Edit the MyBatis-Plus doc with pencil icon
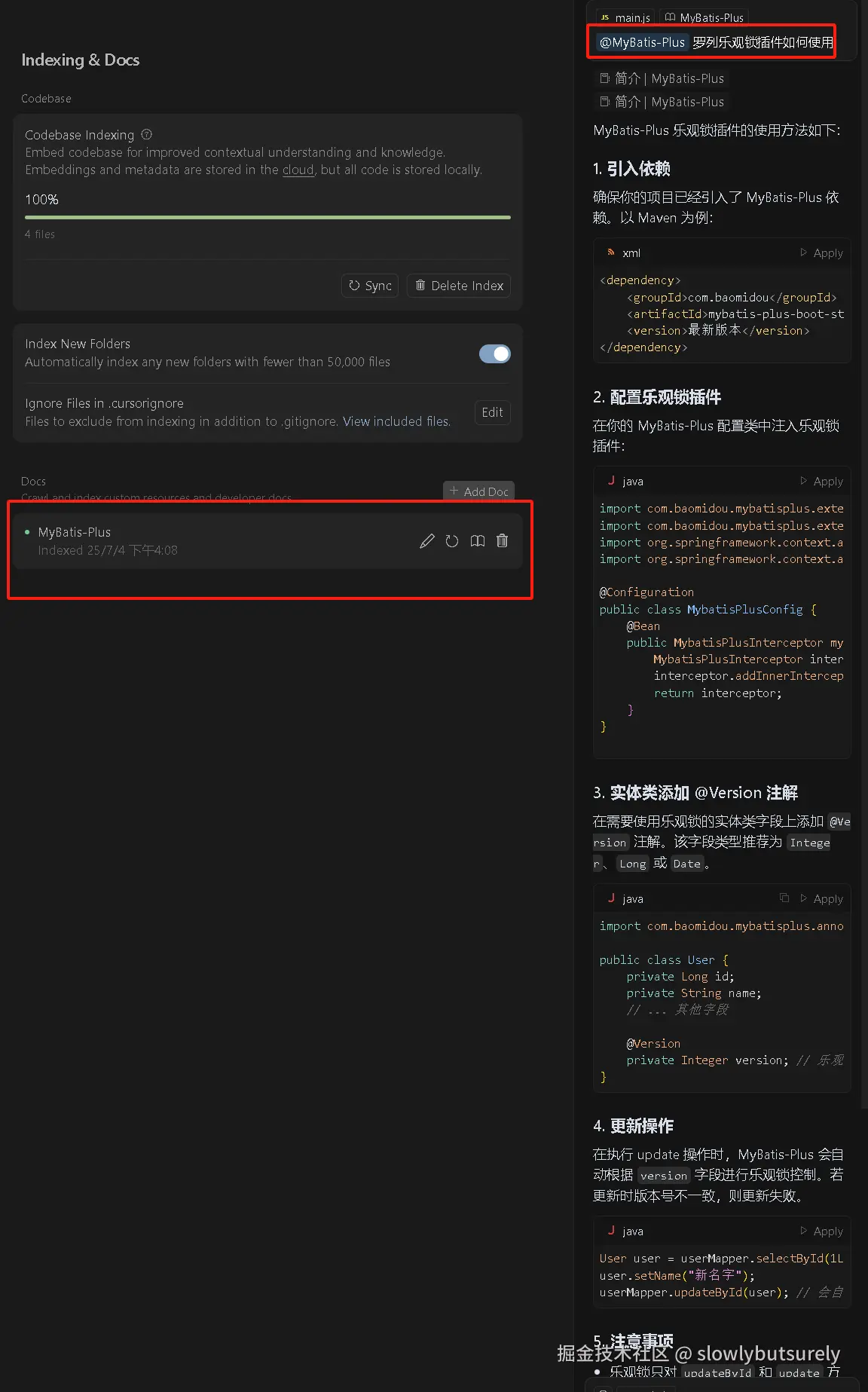Image resolution: width=868 pixels, height=1392 pixels. click(x=427, y=541)
